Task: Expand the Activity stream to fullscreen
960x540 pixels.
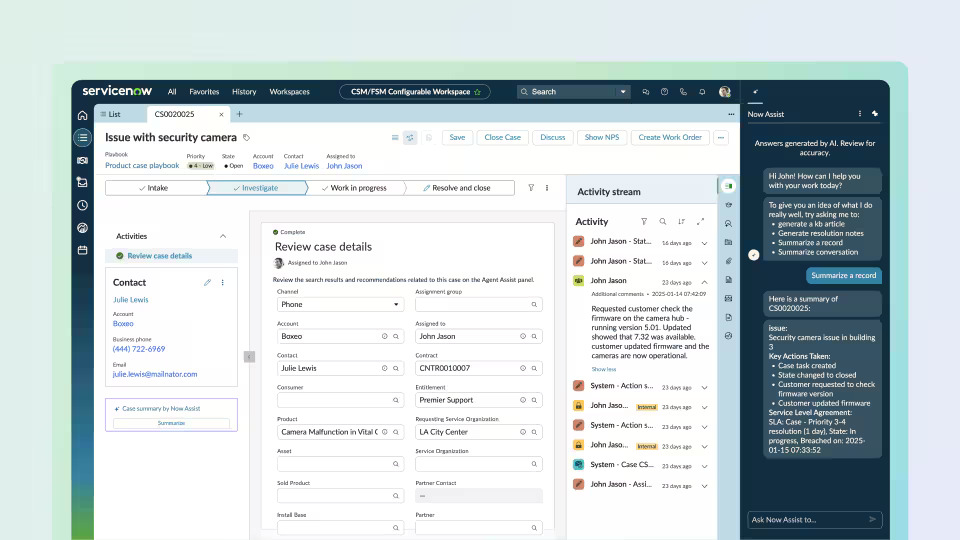Action: [x=700, y=222]
